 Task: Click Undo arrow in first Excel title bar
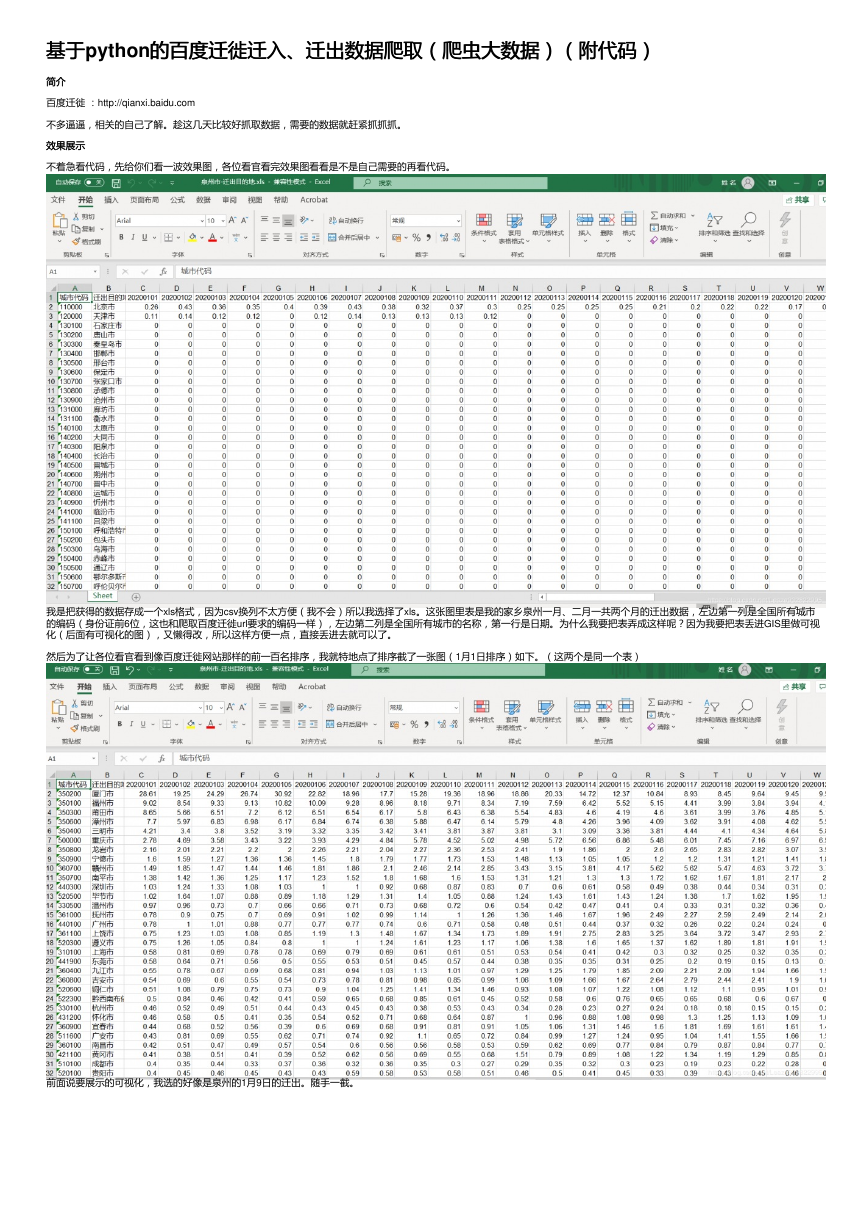(131, 182)
